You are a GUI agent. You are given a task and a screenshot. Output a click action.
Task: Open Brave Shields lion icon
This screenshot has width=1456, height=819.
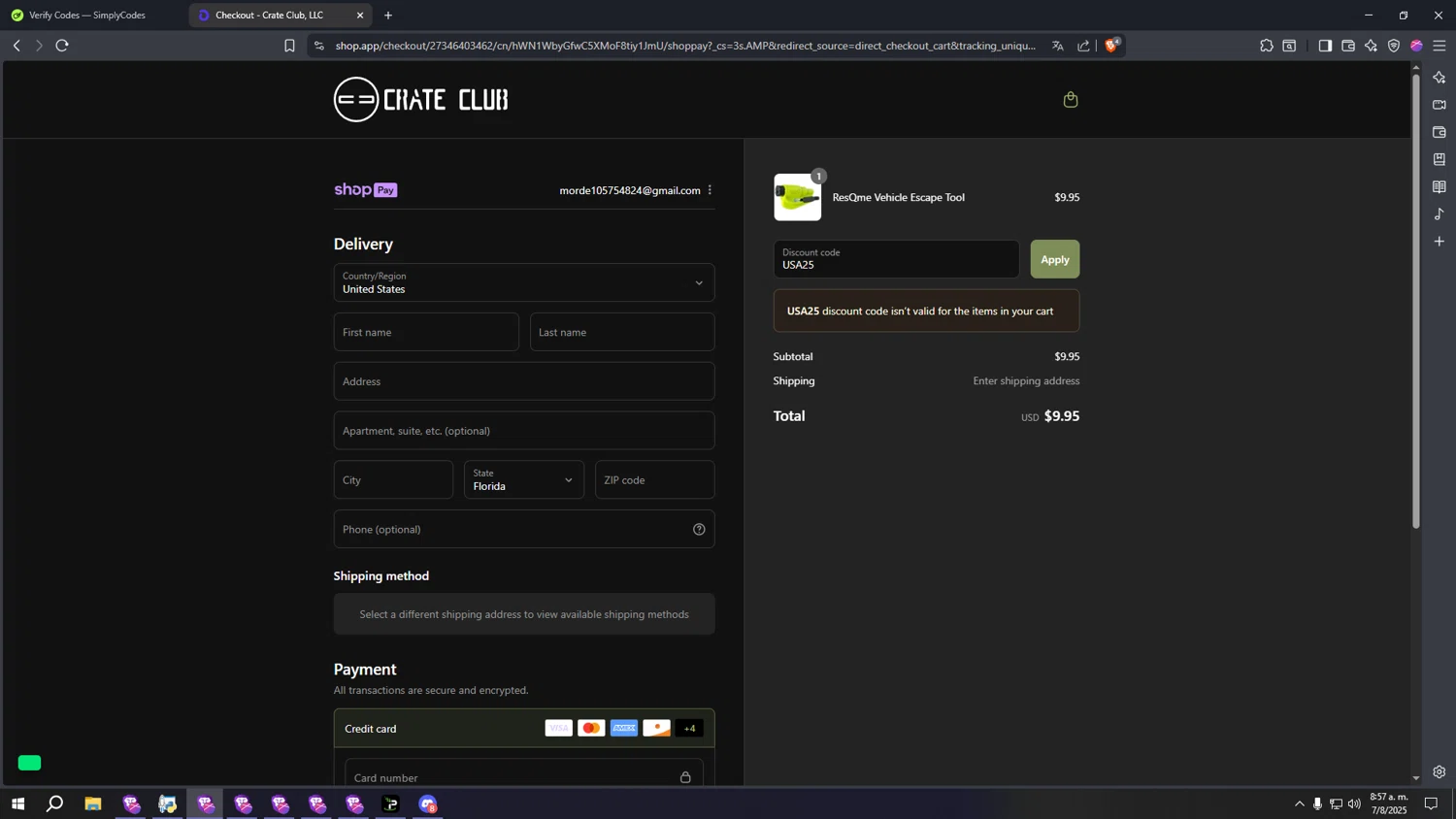coord(1112,45)
